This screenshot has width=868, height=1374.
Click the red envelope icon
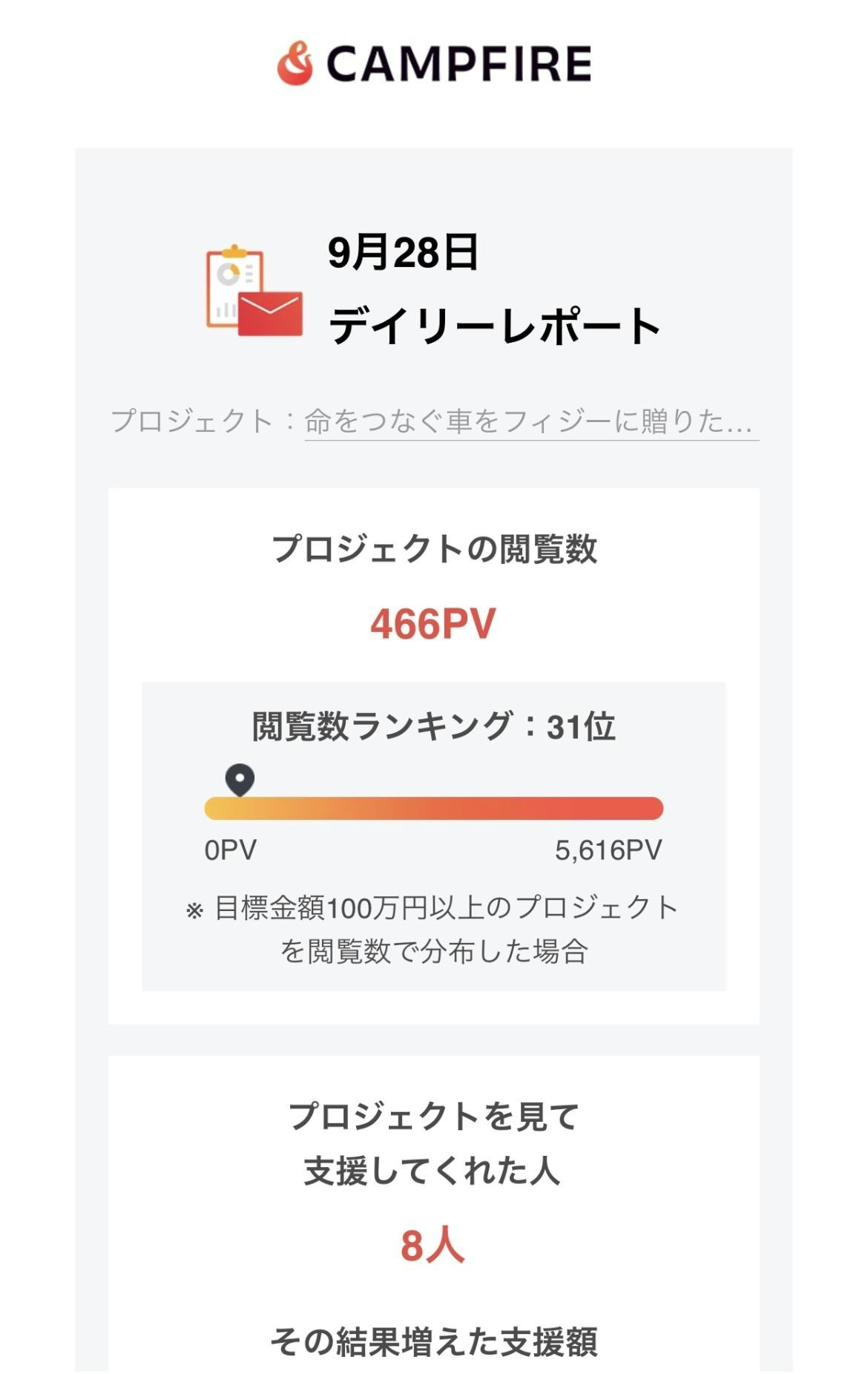click(271, 314)
